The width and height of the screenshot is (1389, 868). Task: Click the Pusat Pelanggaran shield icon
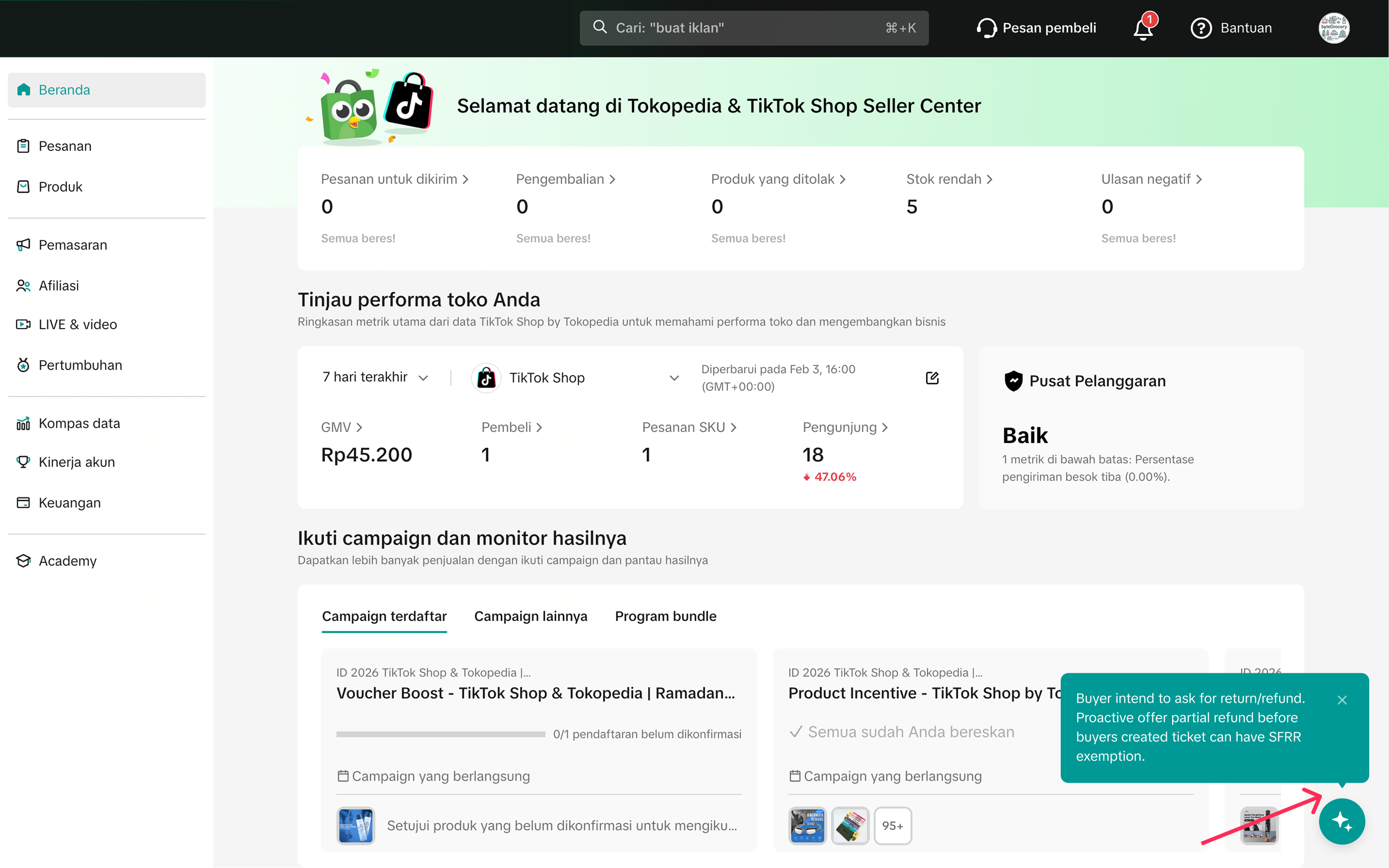(x=1013, y=381)
